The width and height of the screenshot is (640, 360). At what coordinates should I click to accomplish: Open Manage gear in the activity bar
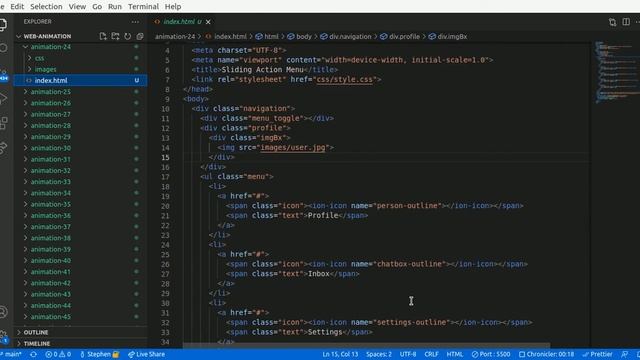pos(3,337)
